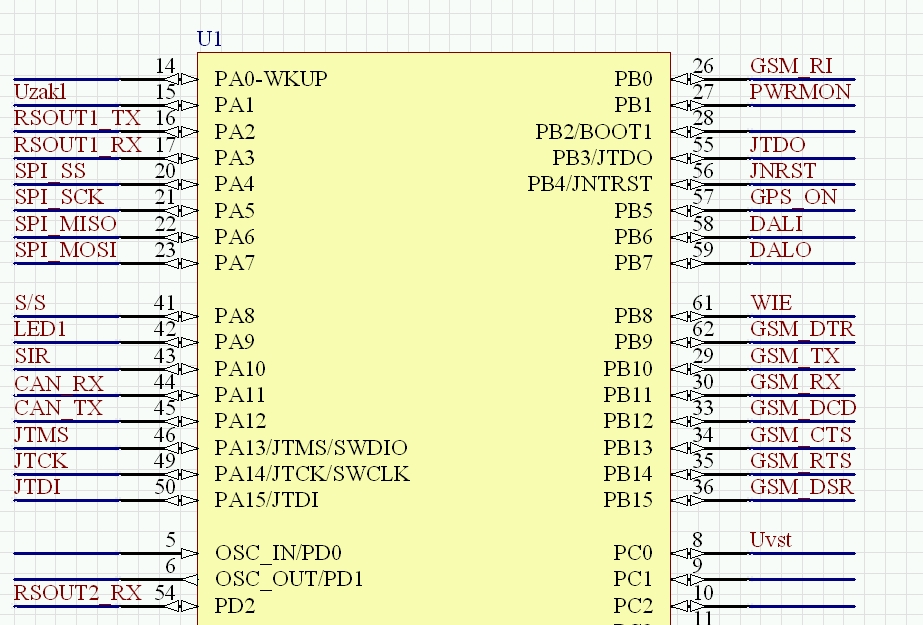Click the JTCK net label

point(41,460)
